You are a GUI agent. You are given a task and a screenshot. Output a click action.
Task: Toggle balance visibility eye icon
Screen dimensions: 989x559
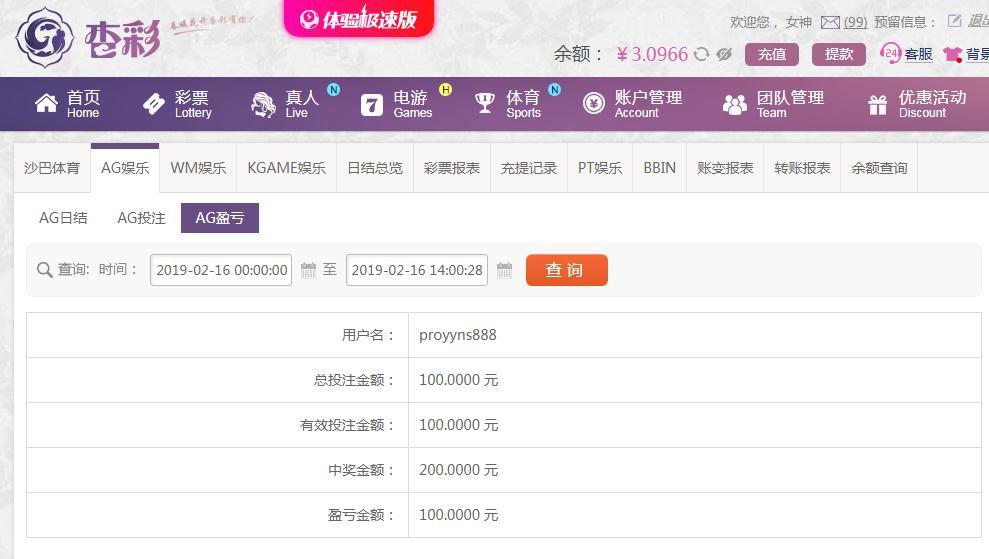pos(724,54)
